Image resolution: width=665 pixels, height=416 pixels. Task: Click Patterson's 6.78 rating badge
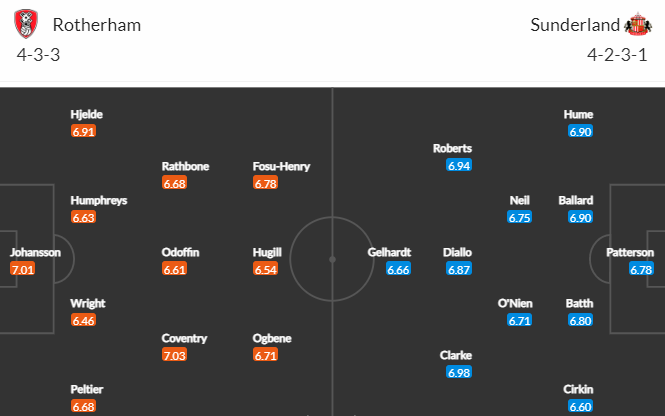coord(641,269)
